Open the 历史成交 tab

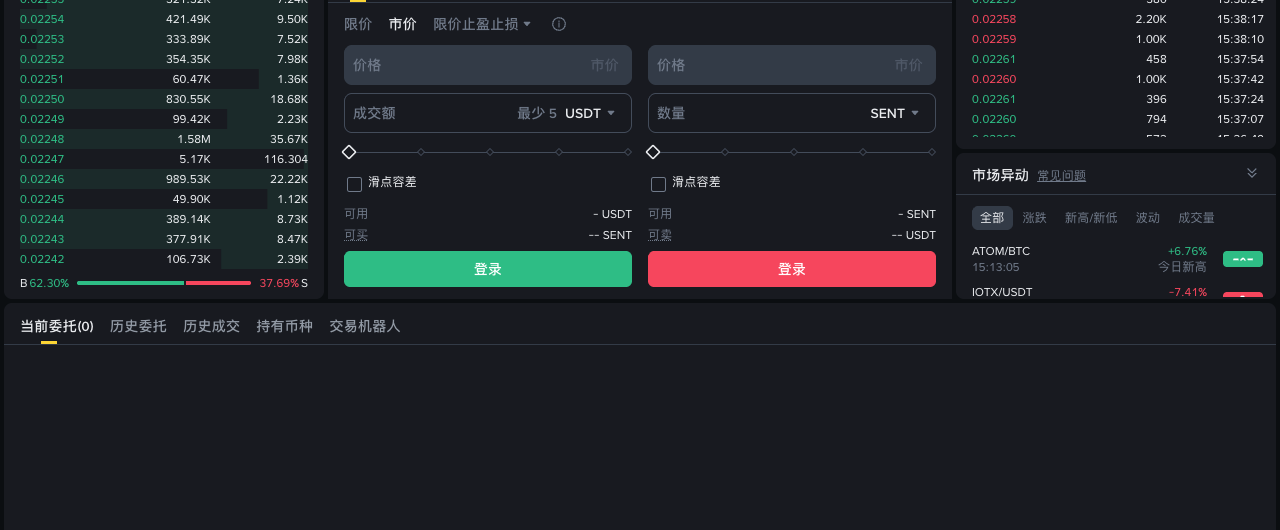coord(211,326)
